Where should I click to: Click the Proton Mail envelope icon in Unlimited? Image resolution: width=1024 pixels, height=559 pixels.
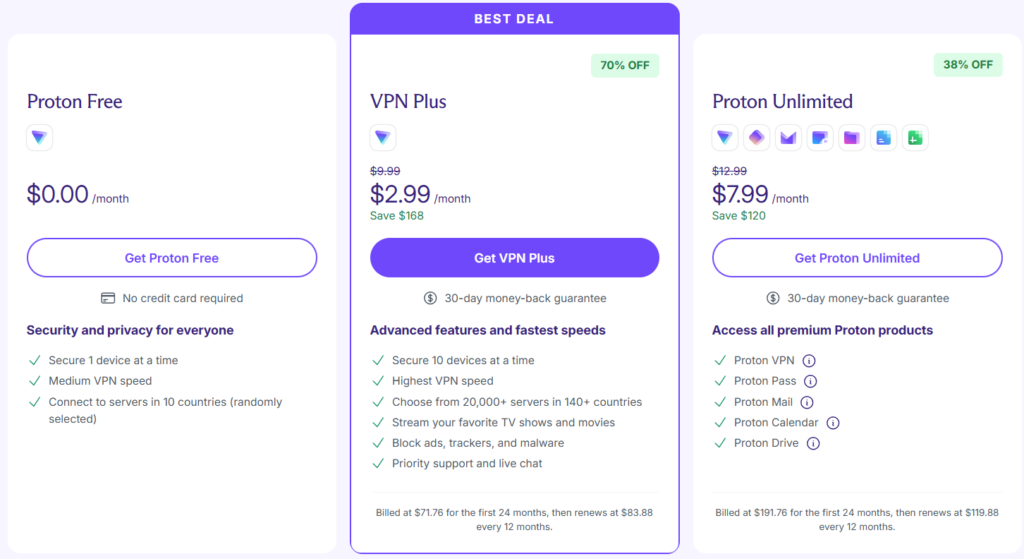[x=788, y=137]
